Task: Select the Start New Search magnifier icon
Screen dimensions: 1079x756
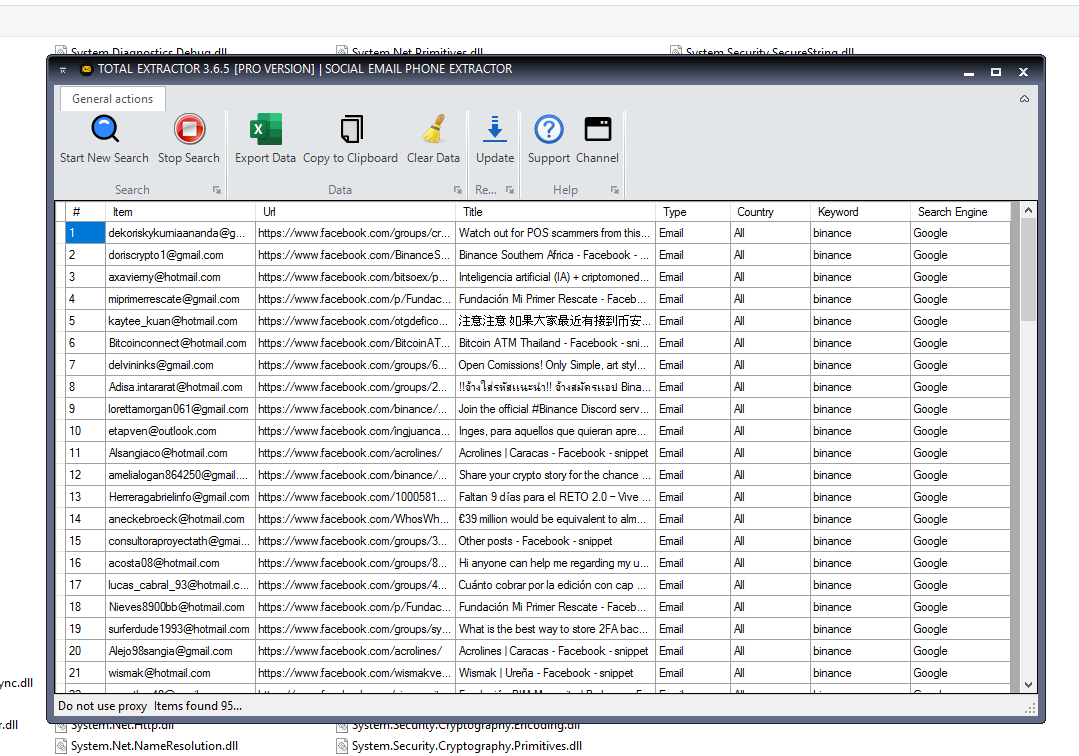Action: click(x=103, y=130)
